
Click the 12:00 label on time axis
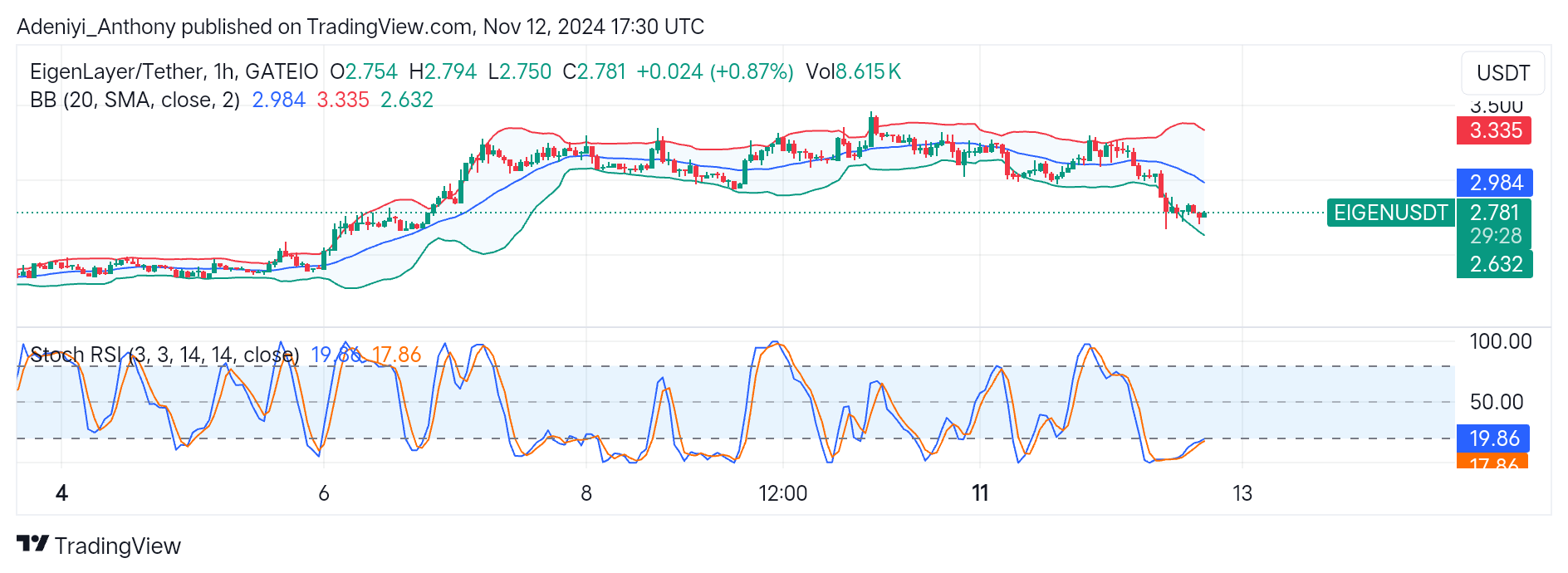click(782, 493)
